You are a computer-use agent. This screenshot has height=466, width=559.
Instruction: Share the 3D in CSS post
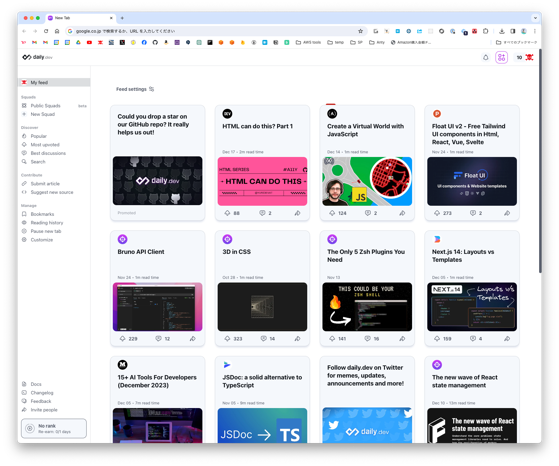(x=297, y=339)
